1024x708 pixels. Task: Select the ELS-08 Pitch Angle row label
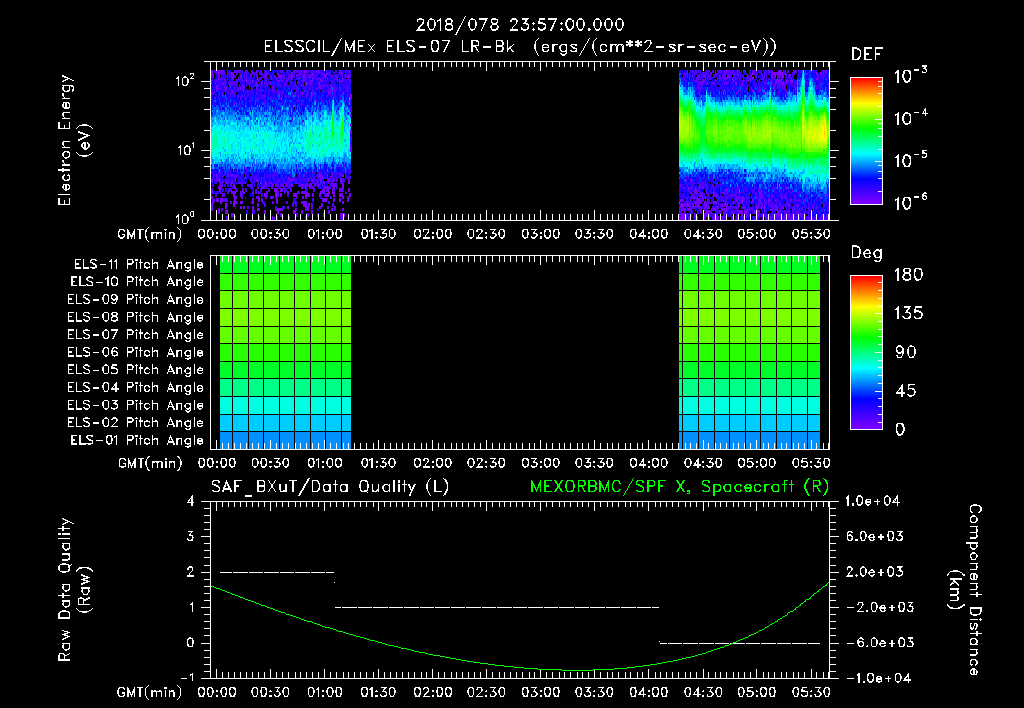136,317
